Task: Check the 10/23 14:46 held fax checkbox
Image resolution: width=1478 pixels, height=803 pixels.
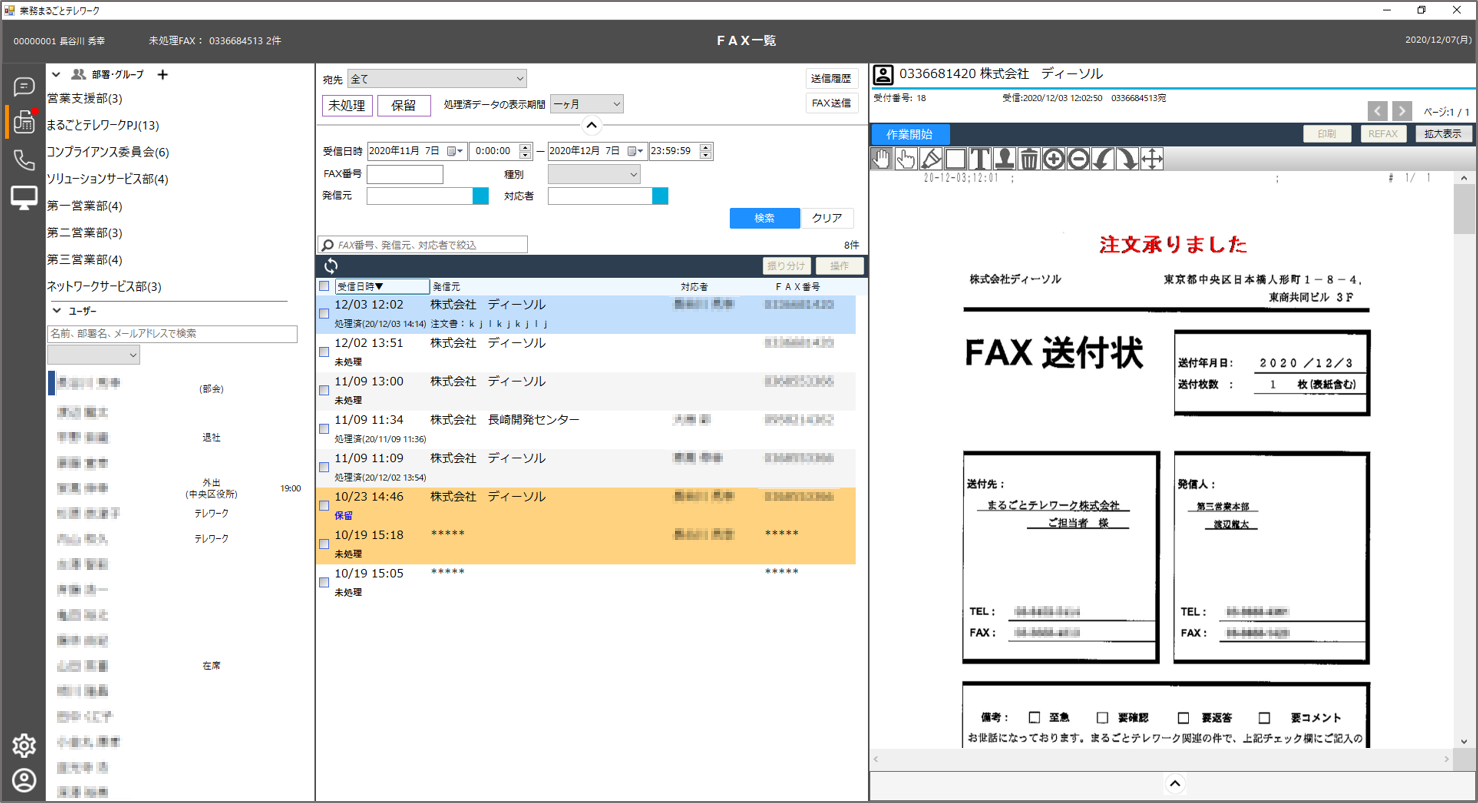Action: (x=323, y=505)
